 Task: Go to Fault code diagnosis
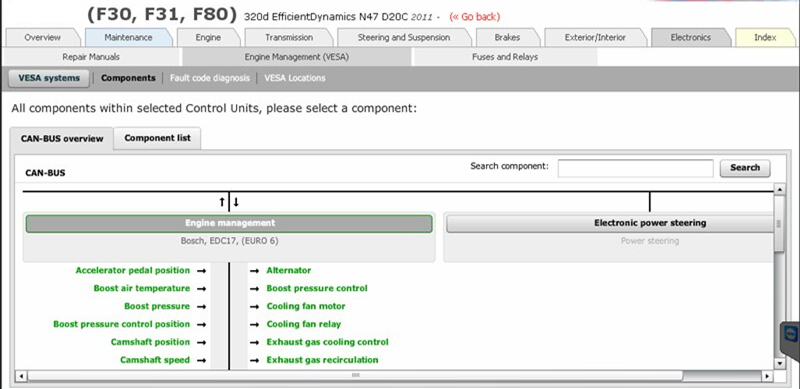point(210,79)
